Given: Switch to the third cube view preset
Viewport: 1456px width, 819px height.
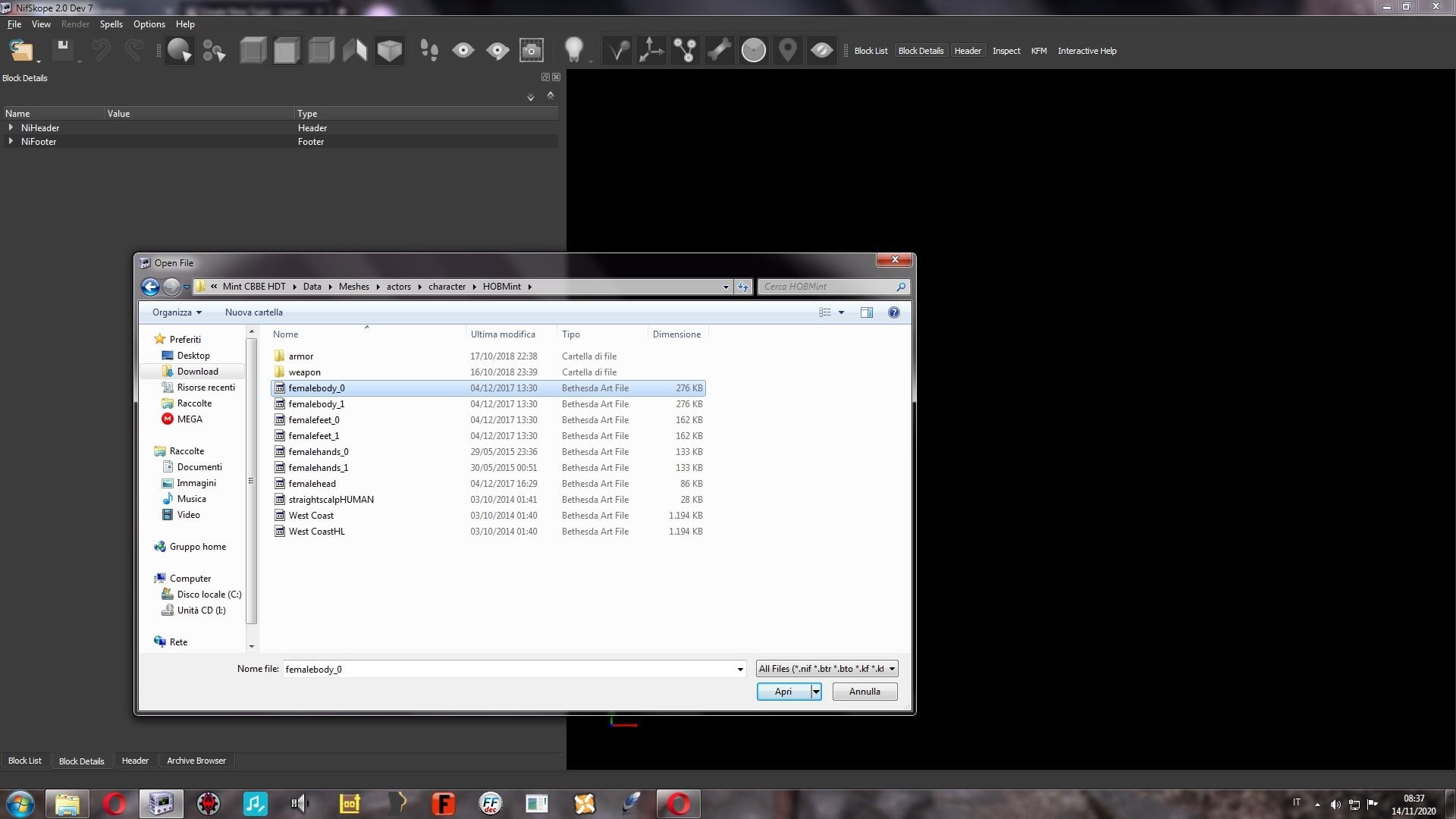Looking at the screenshot, I should pyautogui.click(x=322, y=51).
